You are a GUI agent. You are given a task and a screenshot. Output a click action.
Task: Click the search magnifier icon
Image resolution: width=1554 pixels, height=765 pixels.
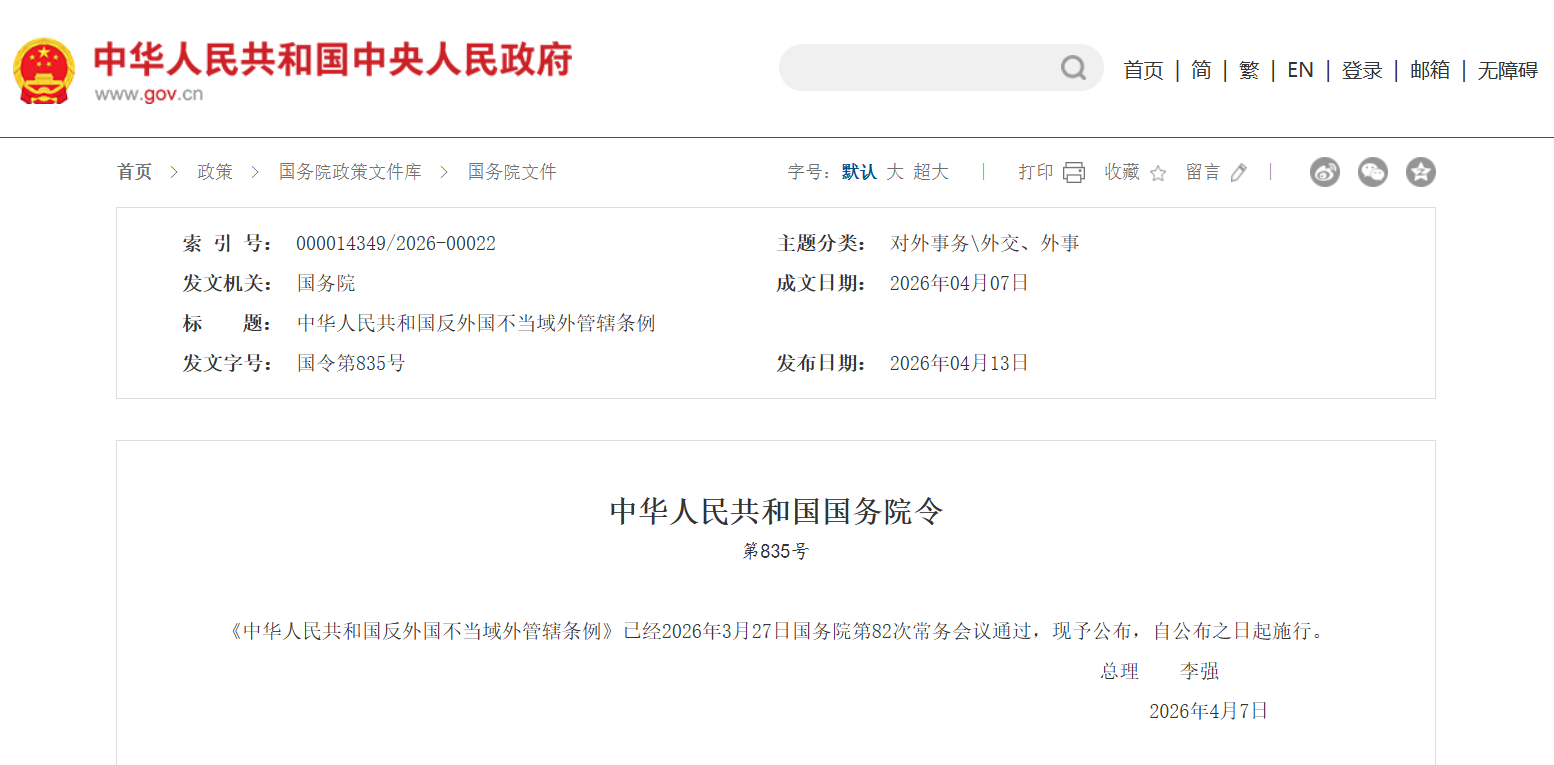(x=1072, y=67)
